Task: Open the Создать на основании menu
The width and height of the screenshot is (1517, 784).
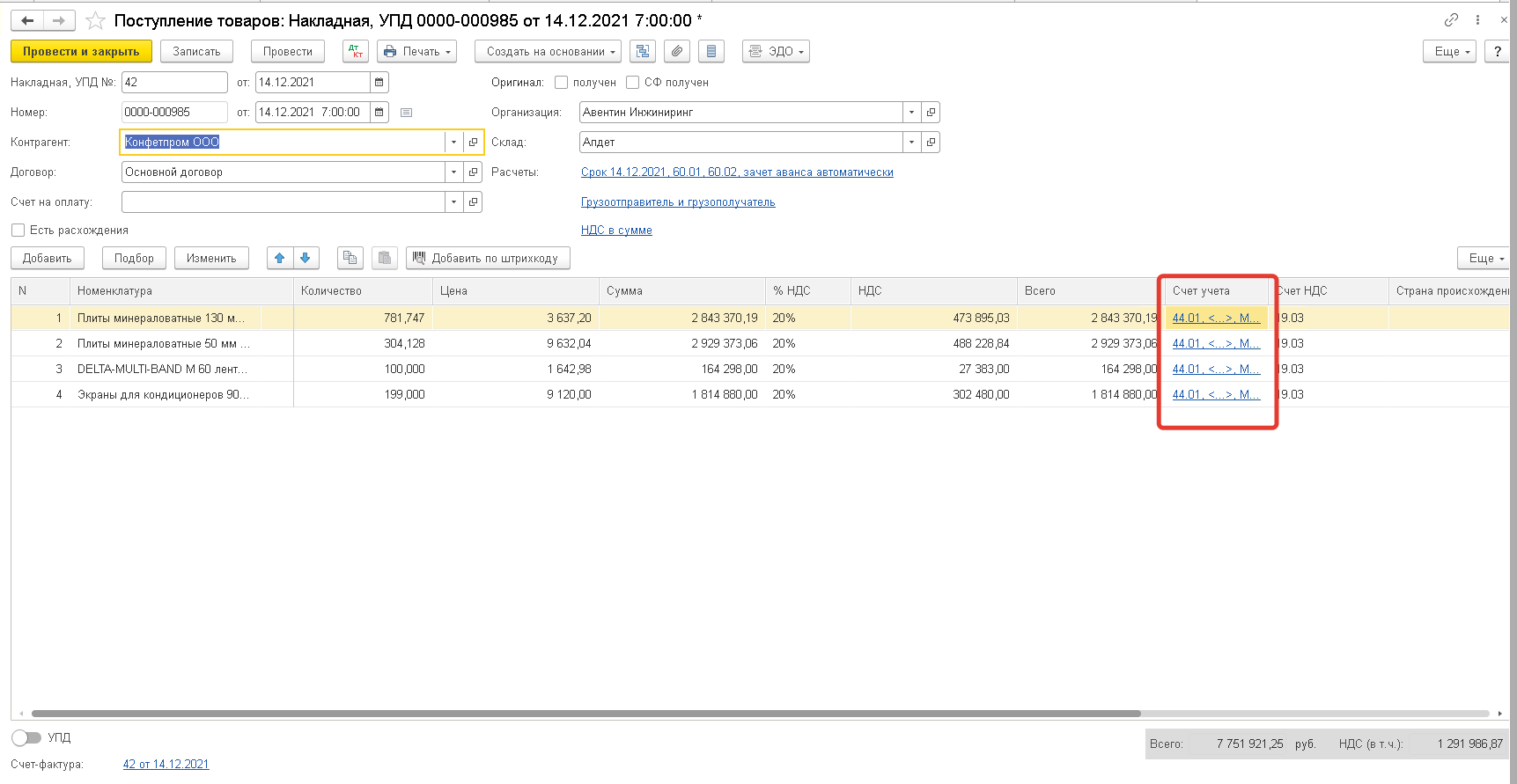Action: tap(548, 52)
